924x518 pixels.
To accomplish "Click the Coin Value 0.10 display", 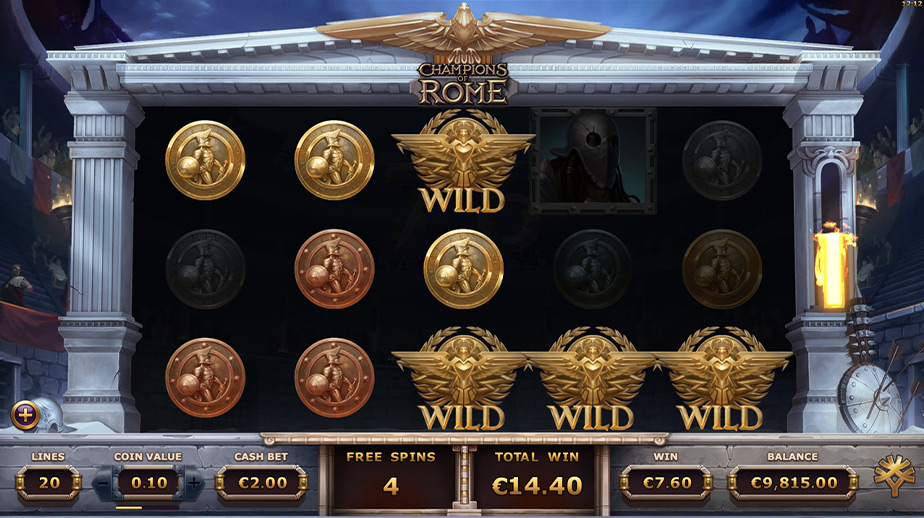I will pos(148,483).
